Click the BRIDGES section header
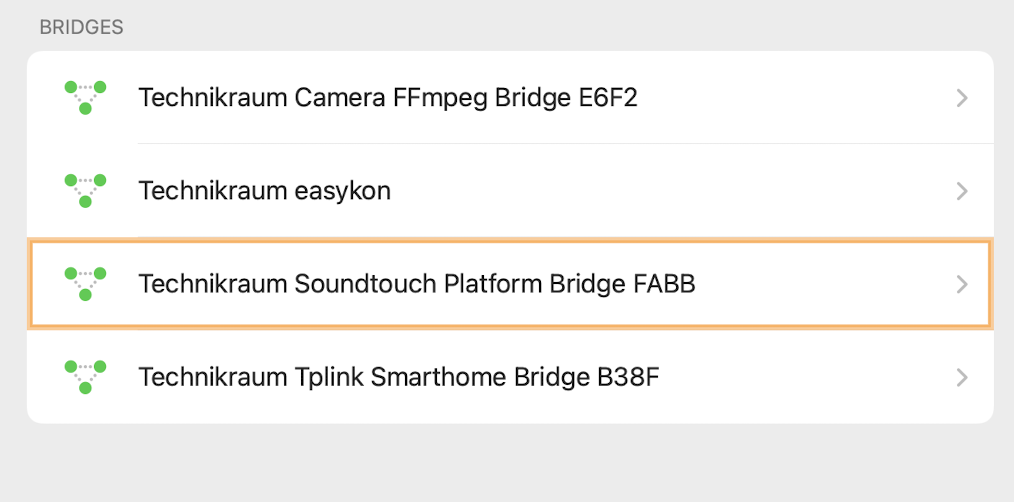Viewport: 1014px width, 502px height. tap(81, 27)
